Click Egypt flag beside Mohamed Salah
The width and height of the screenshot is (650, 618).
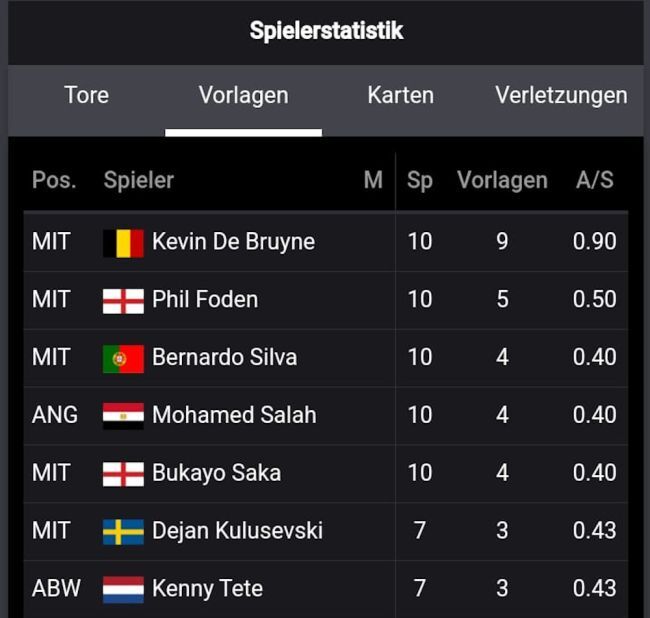click(123, 415)
